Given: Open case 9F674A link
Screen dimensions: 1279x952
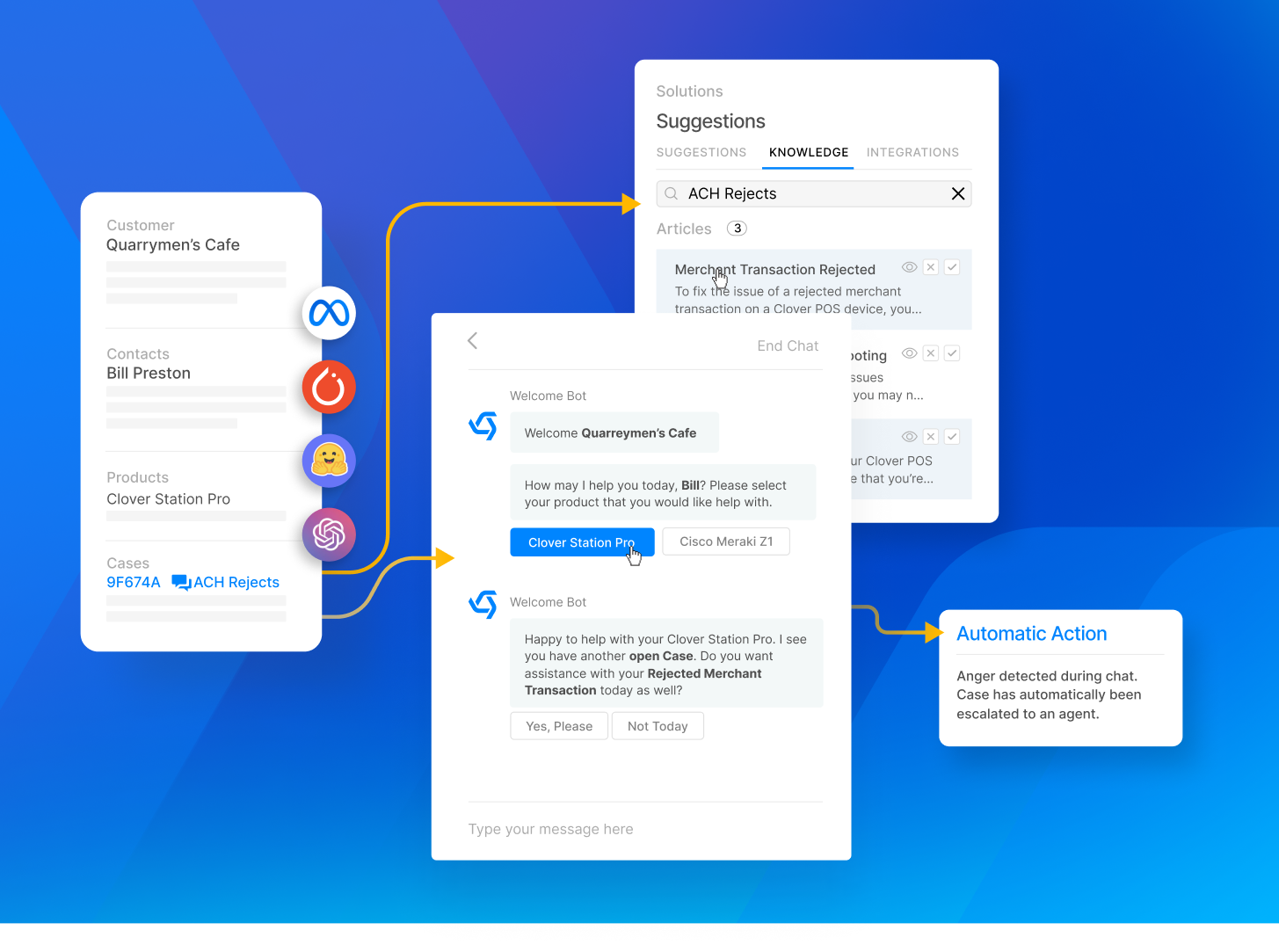Looking at the screenshot, I should tap(134, 582).
